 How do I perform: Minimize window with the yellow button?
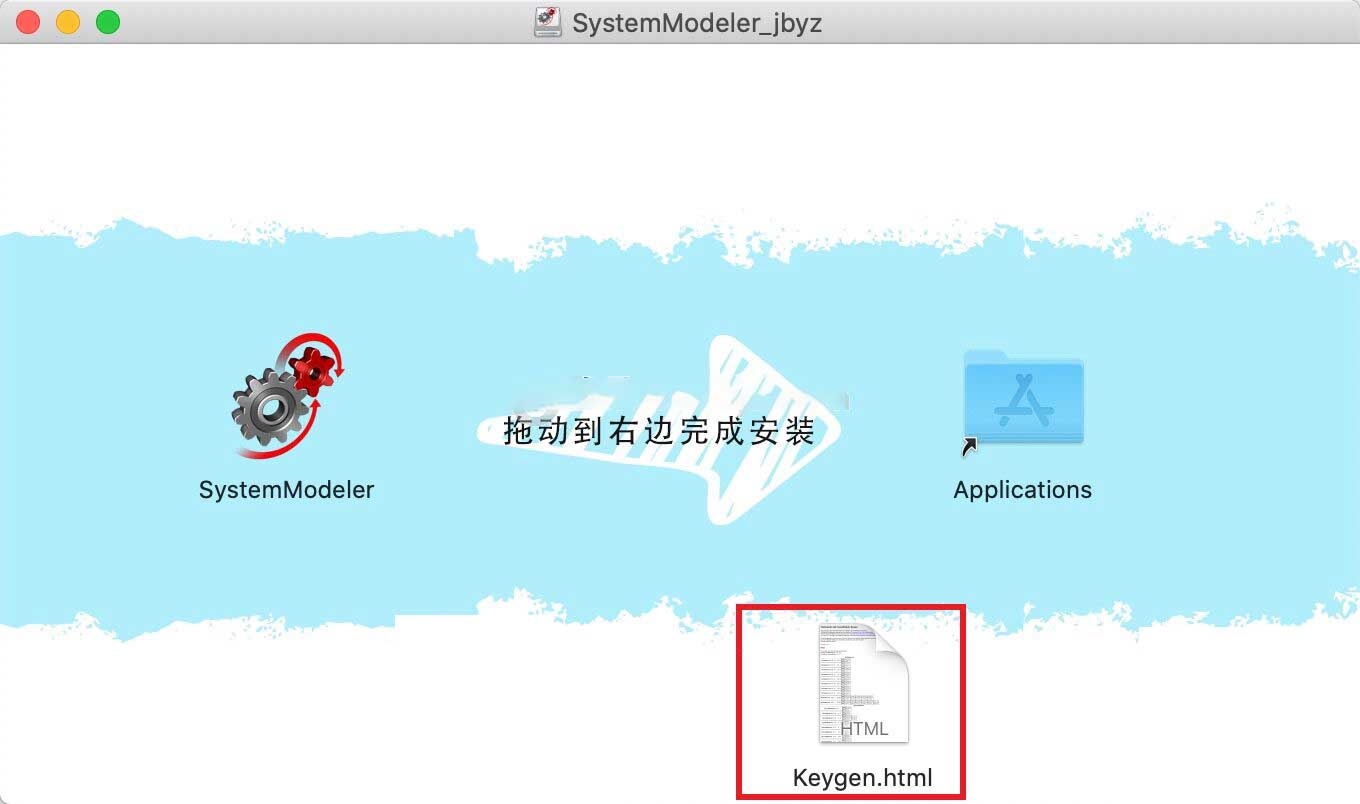tap(68, 22)
